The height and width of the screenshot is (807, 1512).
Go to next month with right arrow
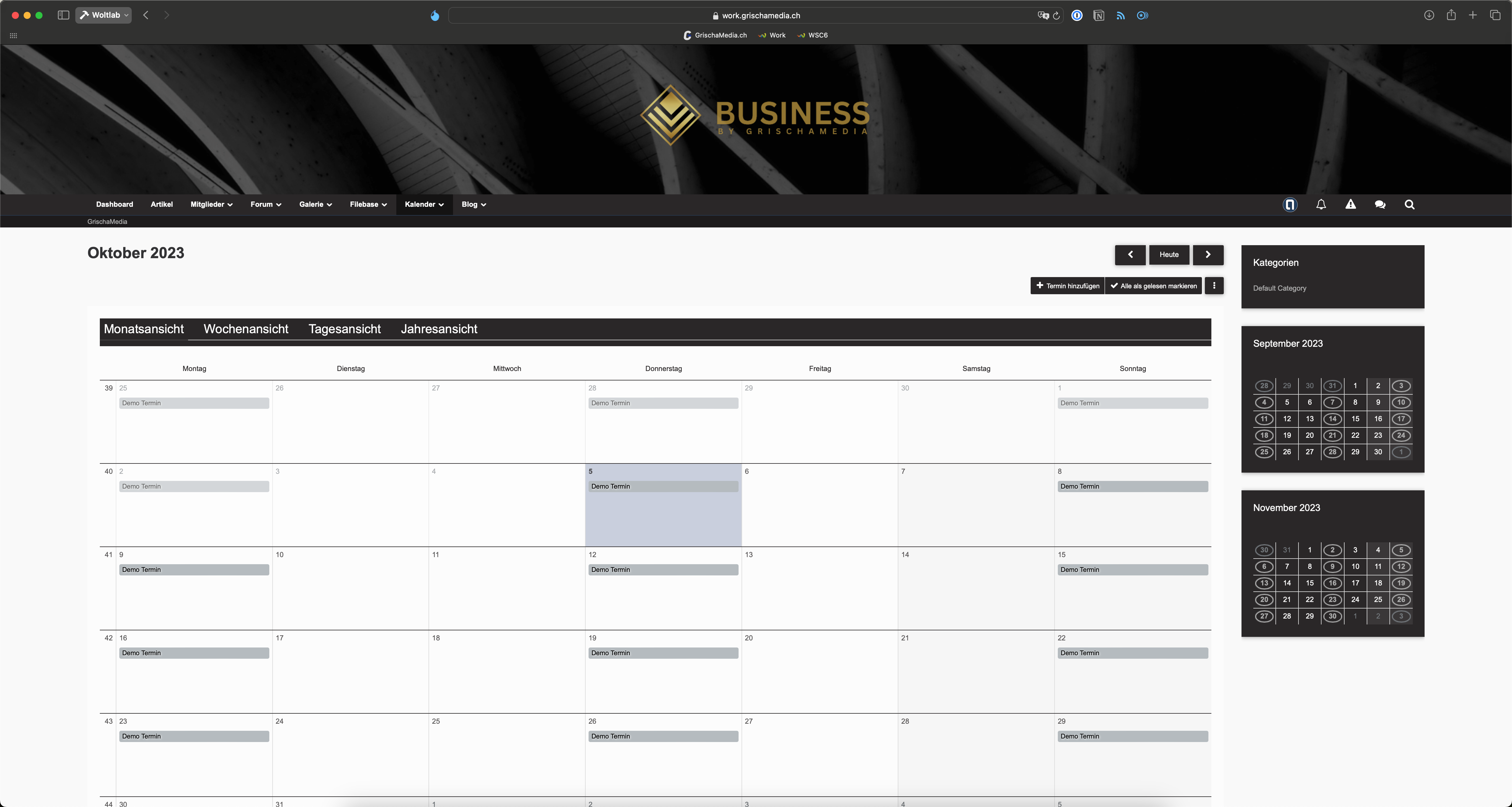pos(1207,254)
